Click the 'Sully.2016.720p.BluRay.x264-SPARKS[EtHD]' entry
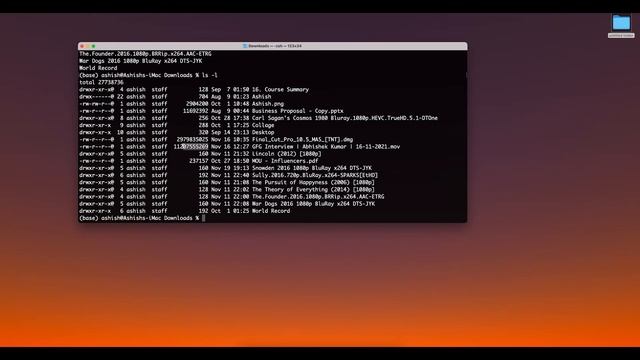 point(315,175)
